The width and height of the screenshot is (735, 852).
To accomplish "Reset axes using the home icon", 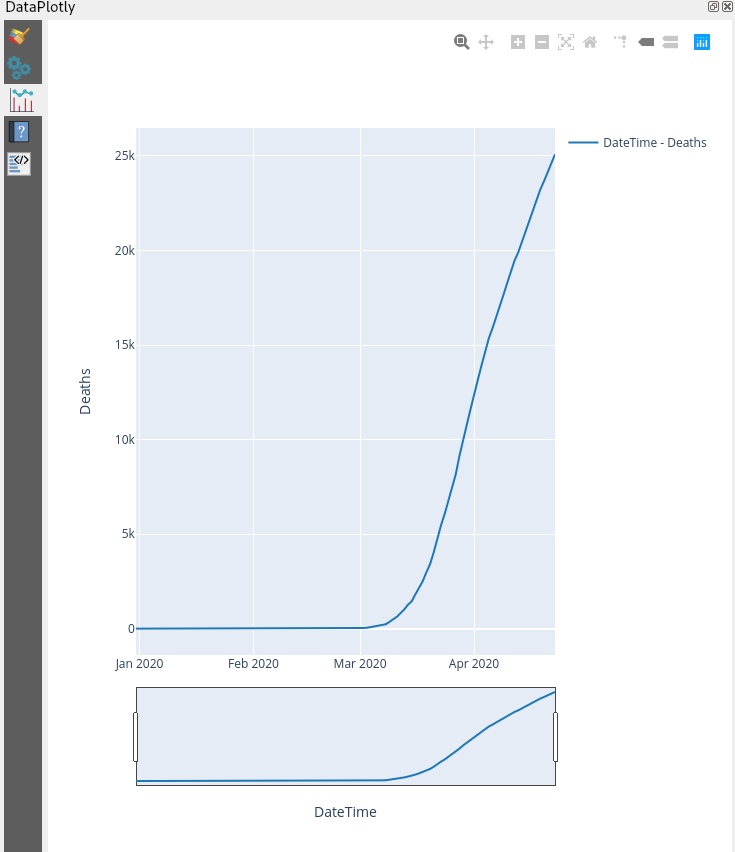I will pos(590,42).
